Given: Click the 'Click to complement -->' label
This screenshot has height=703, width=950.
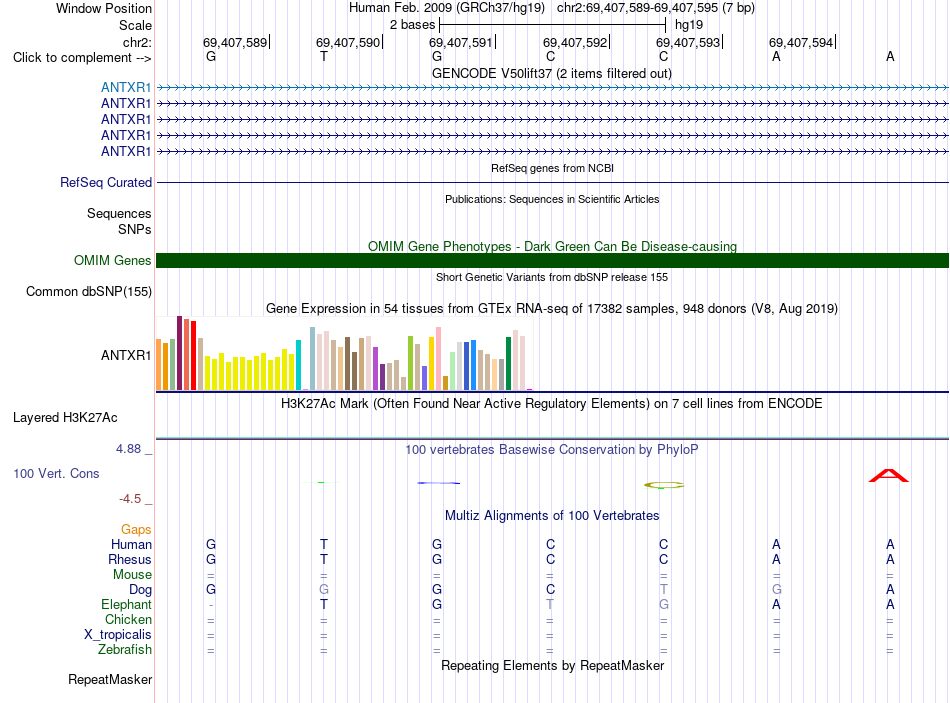Looking at the screenshot, I should tap(82, 58).
